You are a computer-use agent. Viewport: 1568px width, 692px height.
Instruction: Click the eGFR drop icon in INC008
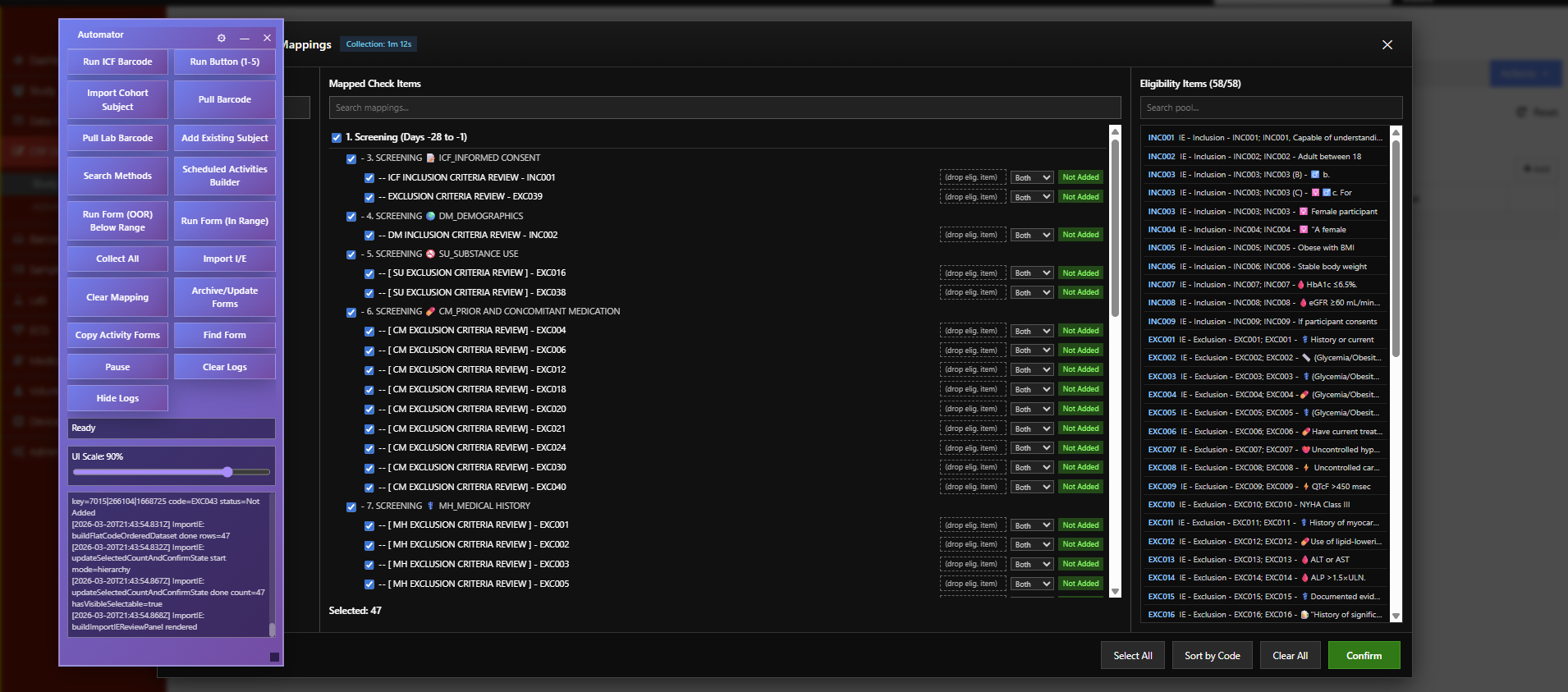(x=1304, y=303)
